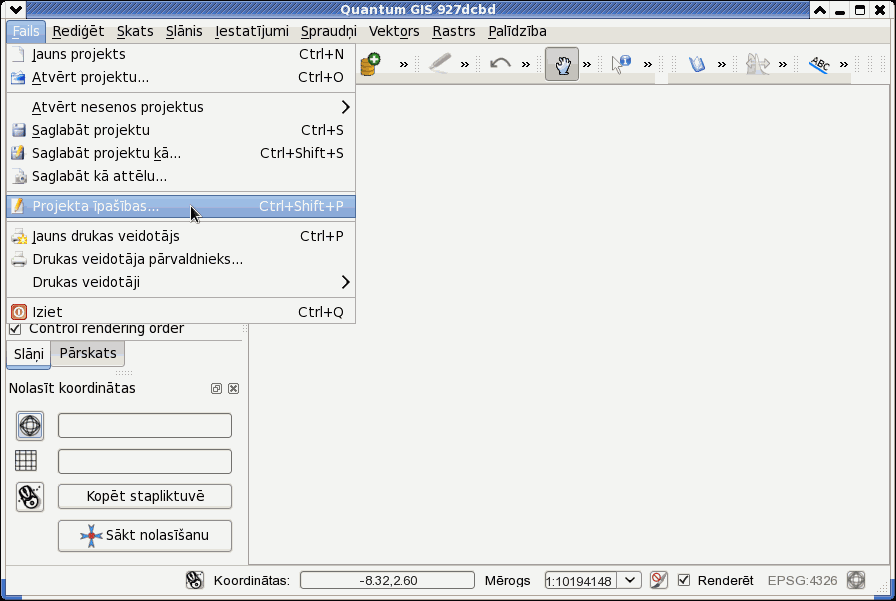Click the greyed histogram stretch toolbar icon

758,64
